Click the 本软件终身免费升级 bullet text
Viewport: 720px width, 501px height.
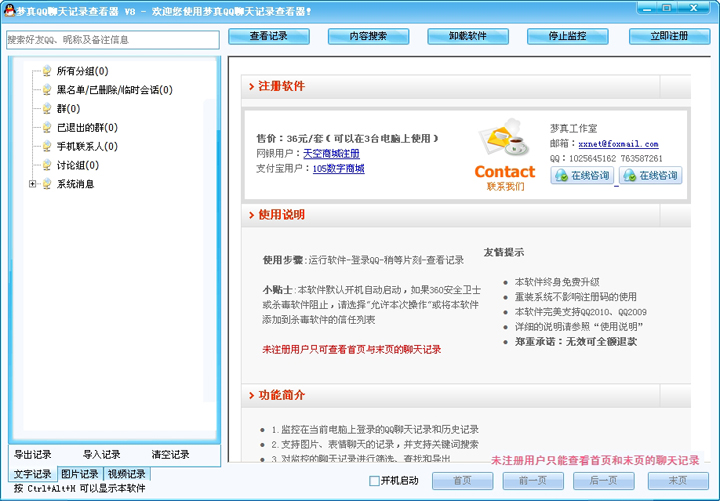coord(557,282)
